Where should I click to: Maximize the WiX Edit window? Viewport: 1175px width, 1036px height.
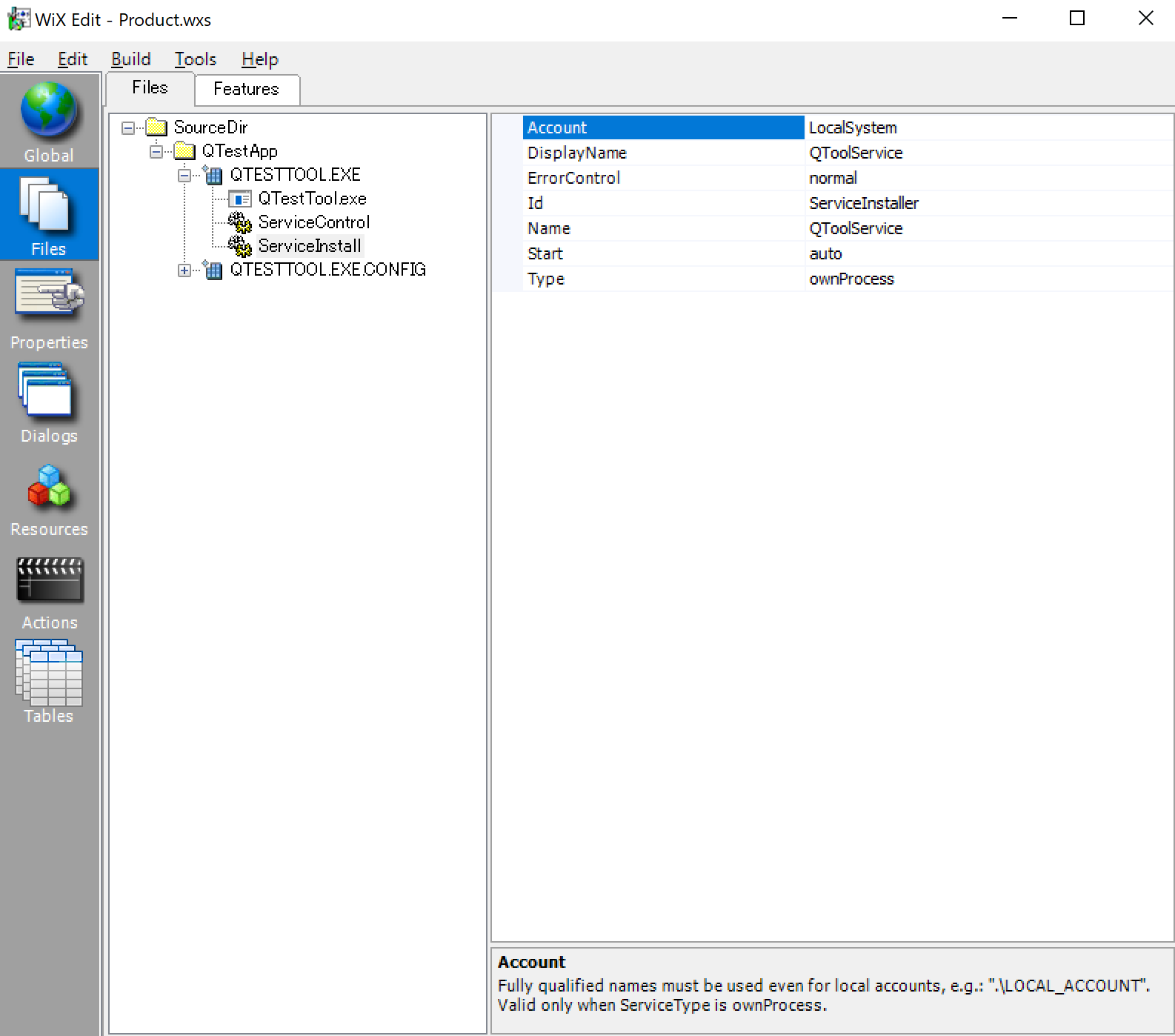[x=1077, y=19]
